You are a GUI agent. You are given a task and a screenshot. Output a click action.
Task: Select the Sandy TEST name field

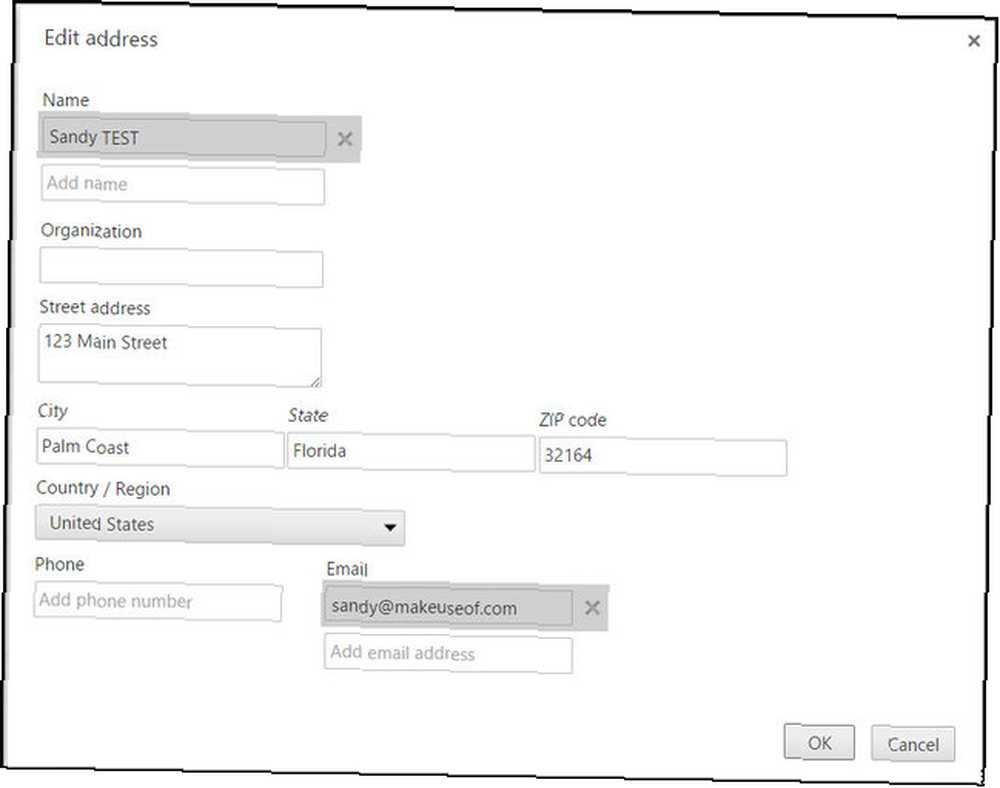pos(184,138)
